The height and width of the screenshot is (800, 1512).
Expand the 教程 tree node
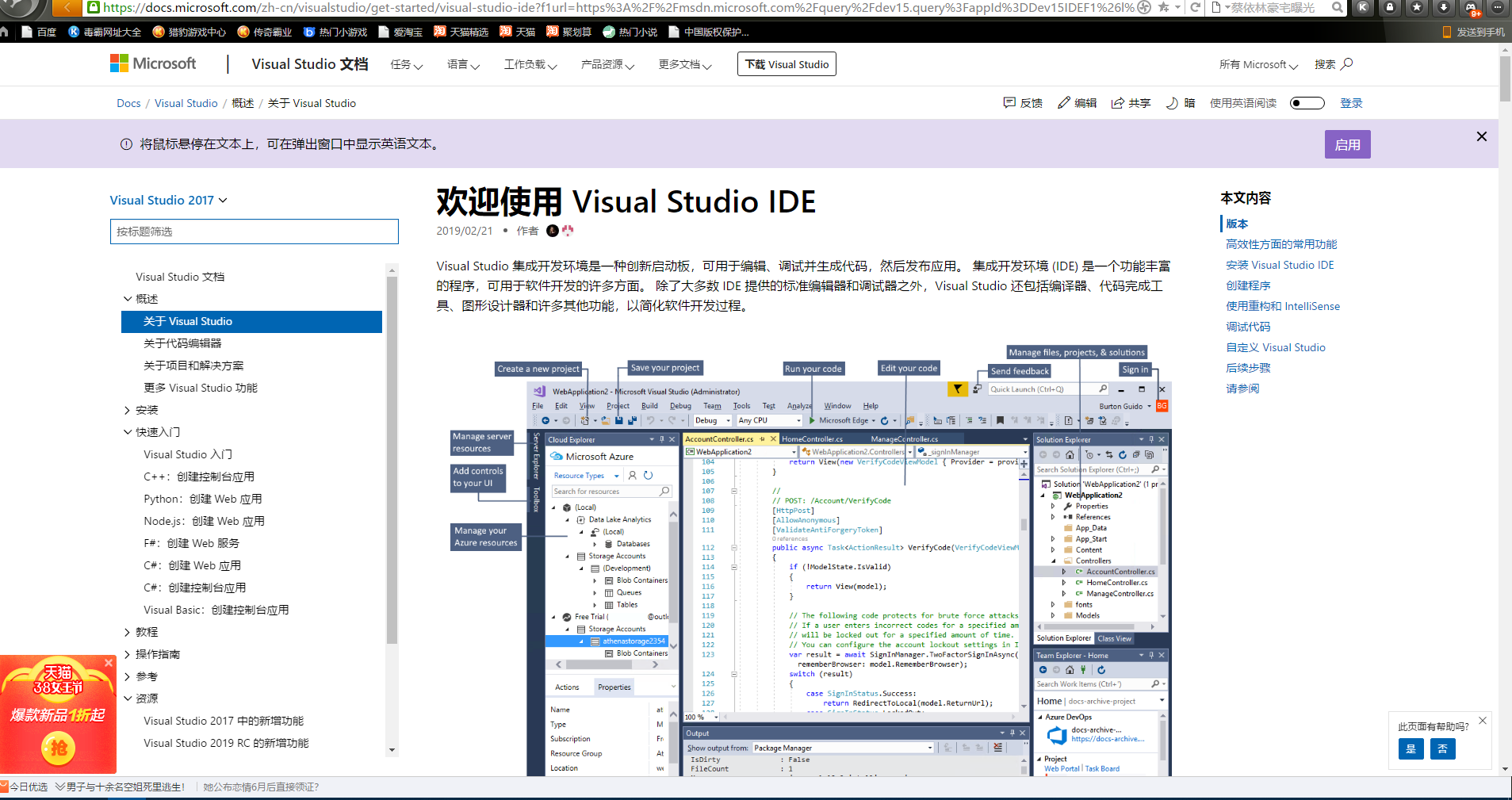(x=128, y=632)
